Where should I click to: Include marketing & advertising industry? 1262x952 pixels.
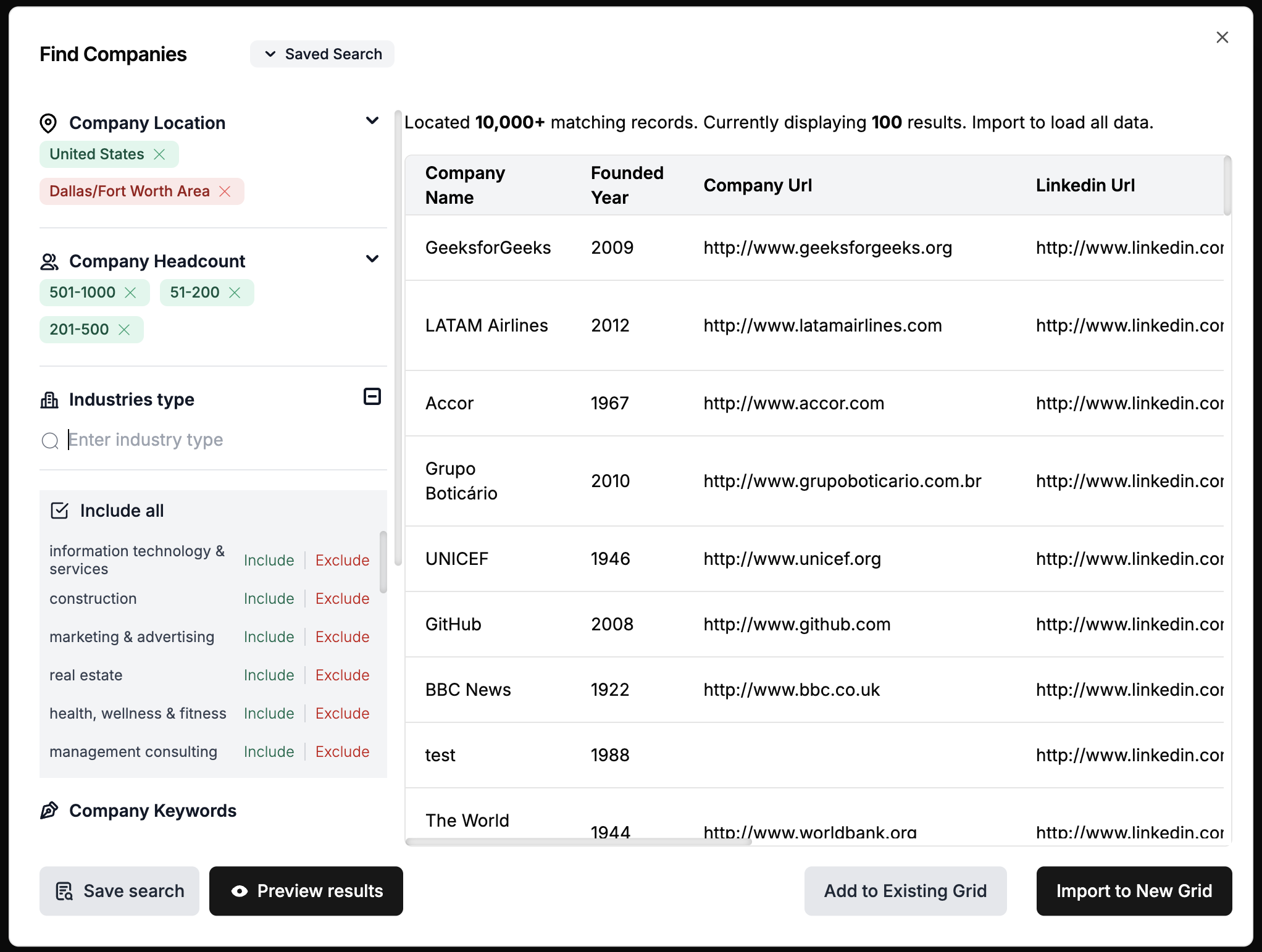(x=269, y=637)
